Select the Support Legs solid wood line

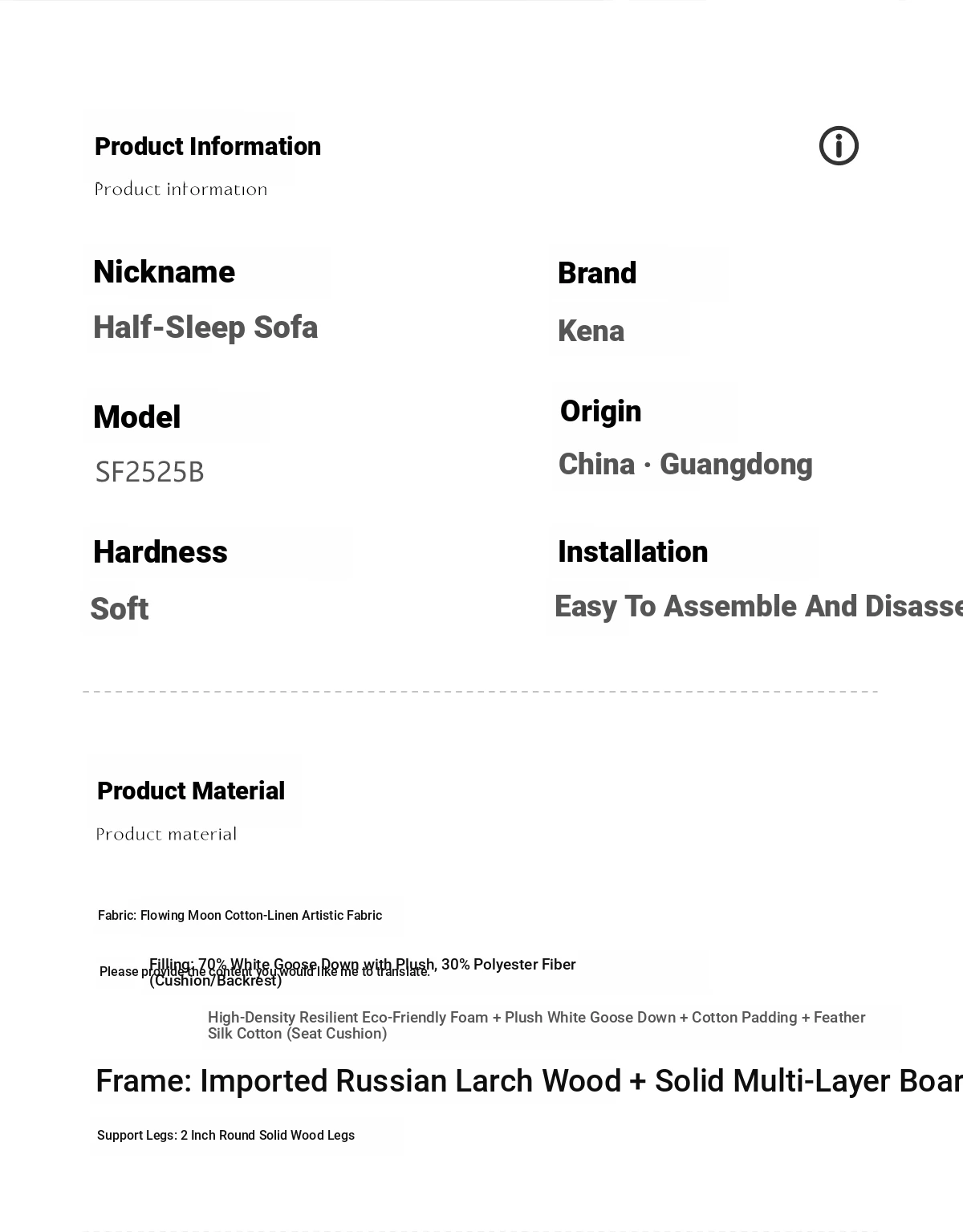click(x=226, y=1136)
